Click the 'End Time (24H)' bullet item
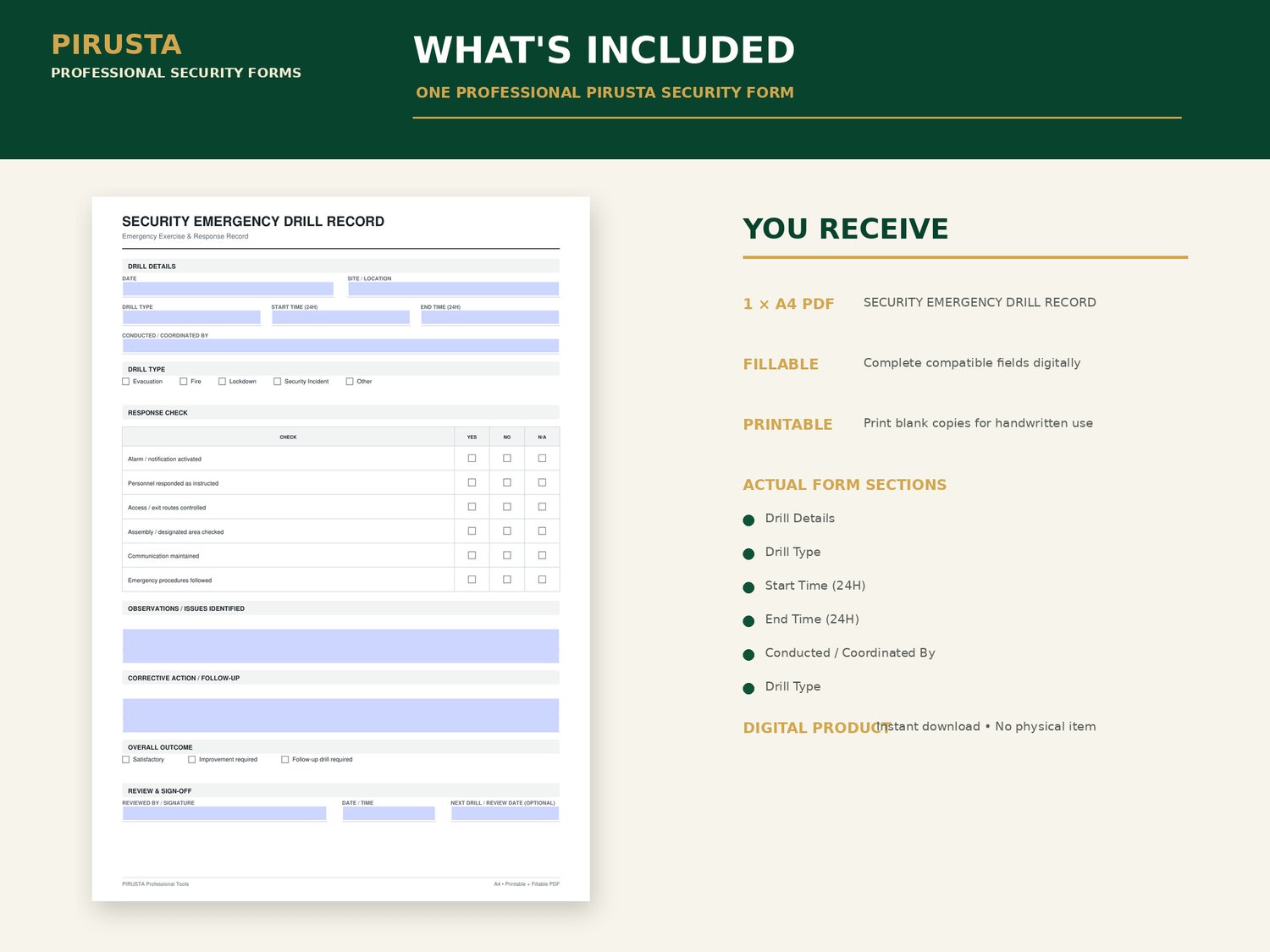Image resolution: width=1270 pixels, height=952 pixels. [812, 619]
